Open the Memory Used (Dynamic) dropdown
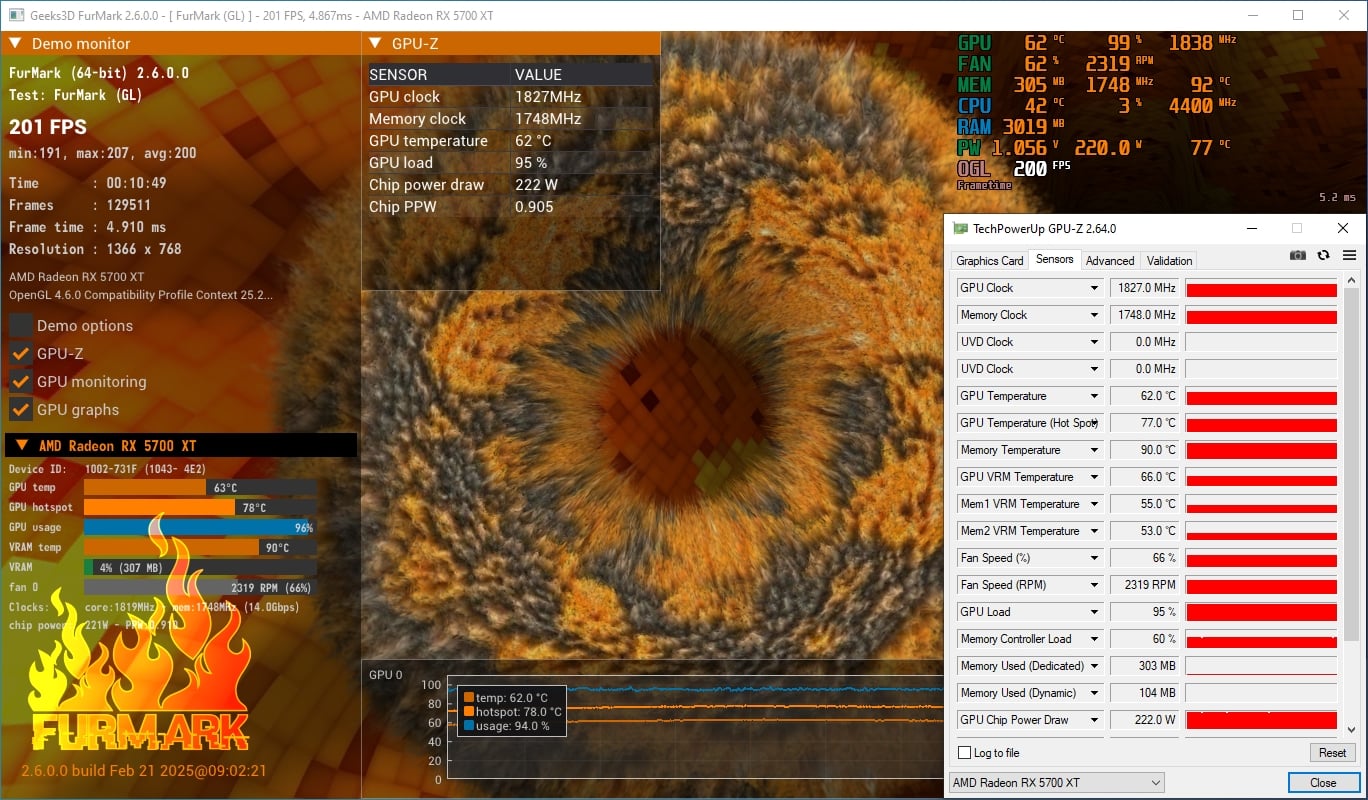This screenshot has width=1368, height=800. click(x=1094, y=693)
